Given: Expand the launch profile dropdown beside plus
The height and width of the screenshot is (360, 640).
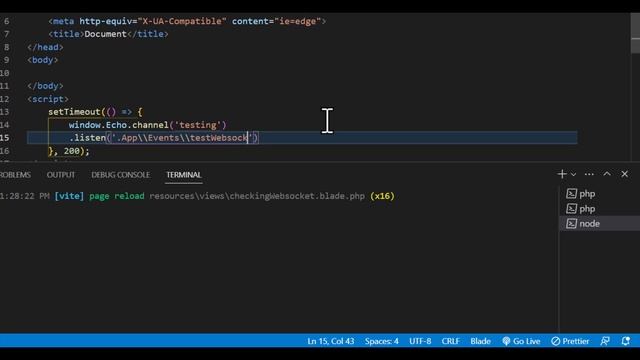Looking at the screenshot, I should 573,175.
